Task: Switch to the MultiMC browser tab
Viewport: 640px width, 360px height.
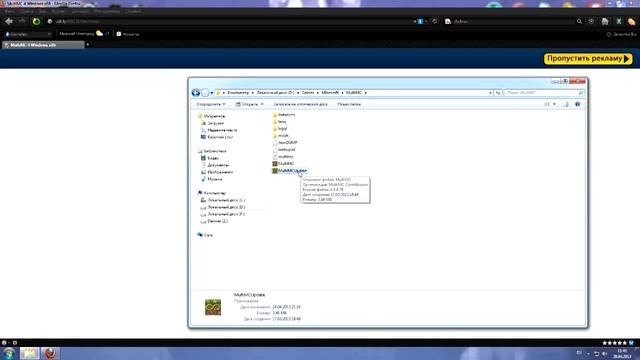Action: (x=43, y=45)
